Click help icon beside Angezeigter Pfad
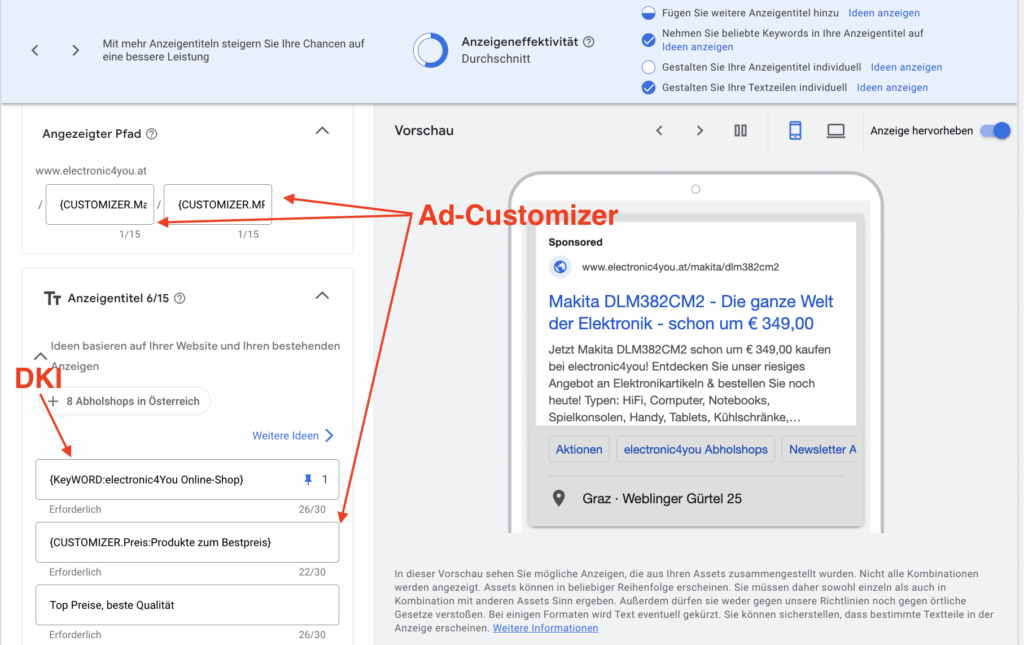Screen dimensions: 1024x645 (x=152, y=134)
